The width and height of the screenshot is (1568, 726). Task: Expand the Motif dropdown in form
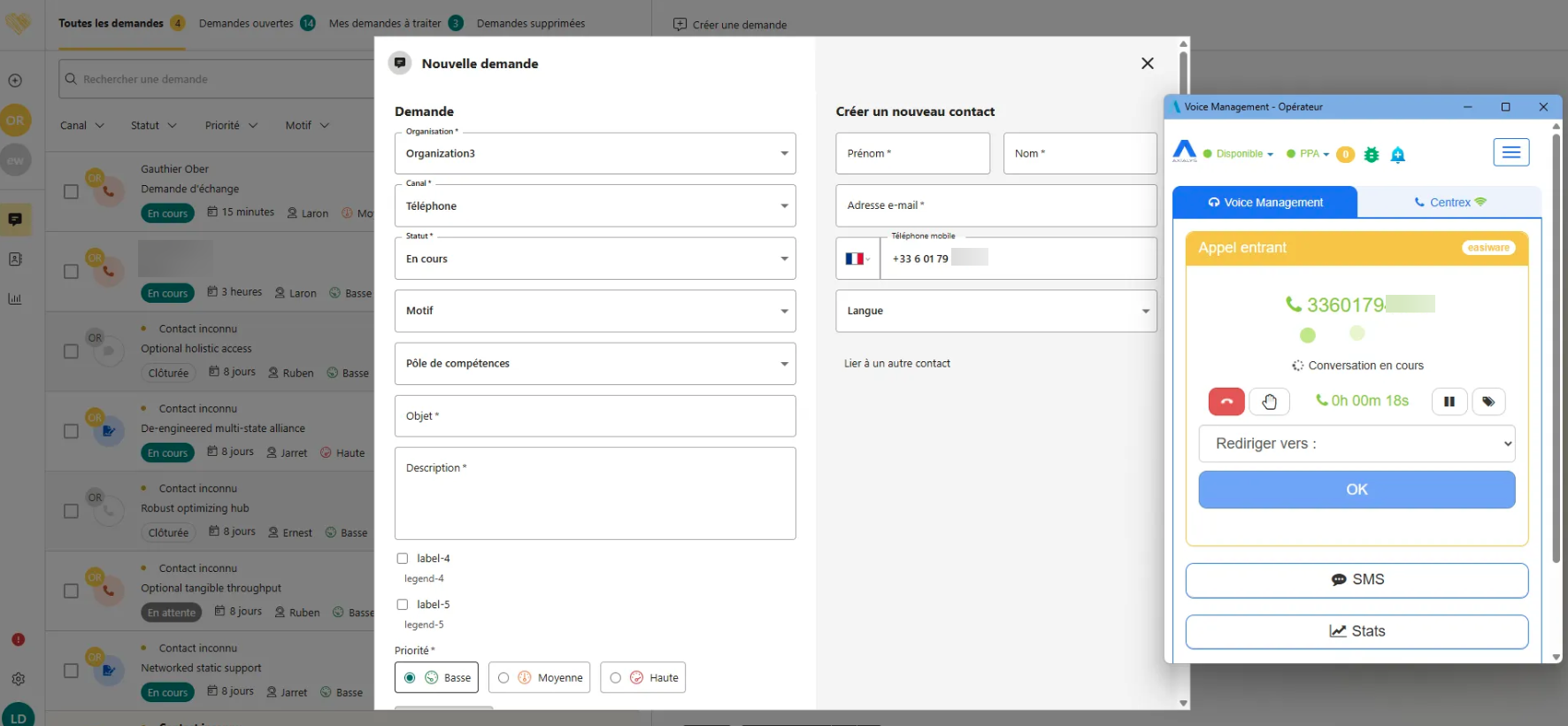[595, 311]
